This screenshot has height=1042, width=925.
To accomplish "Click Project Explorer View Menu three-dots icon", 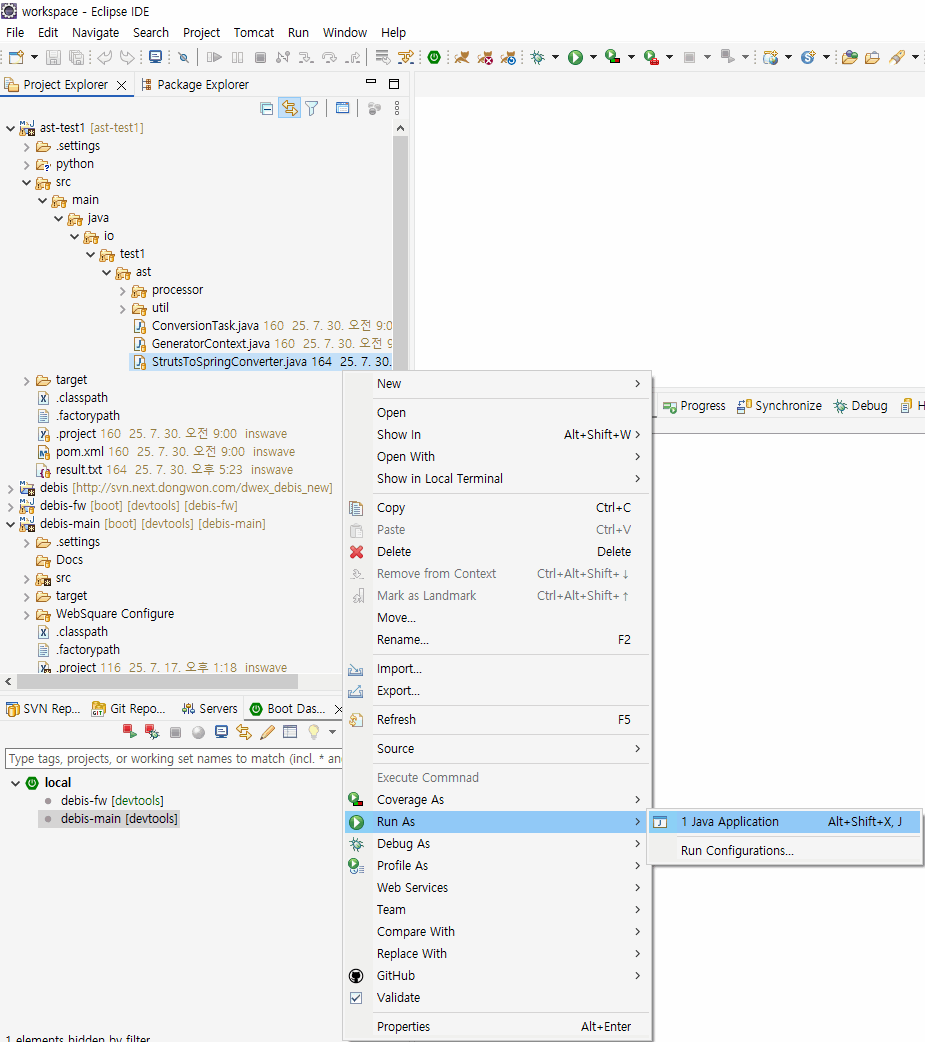I will coord(397,108).
